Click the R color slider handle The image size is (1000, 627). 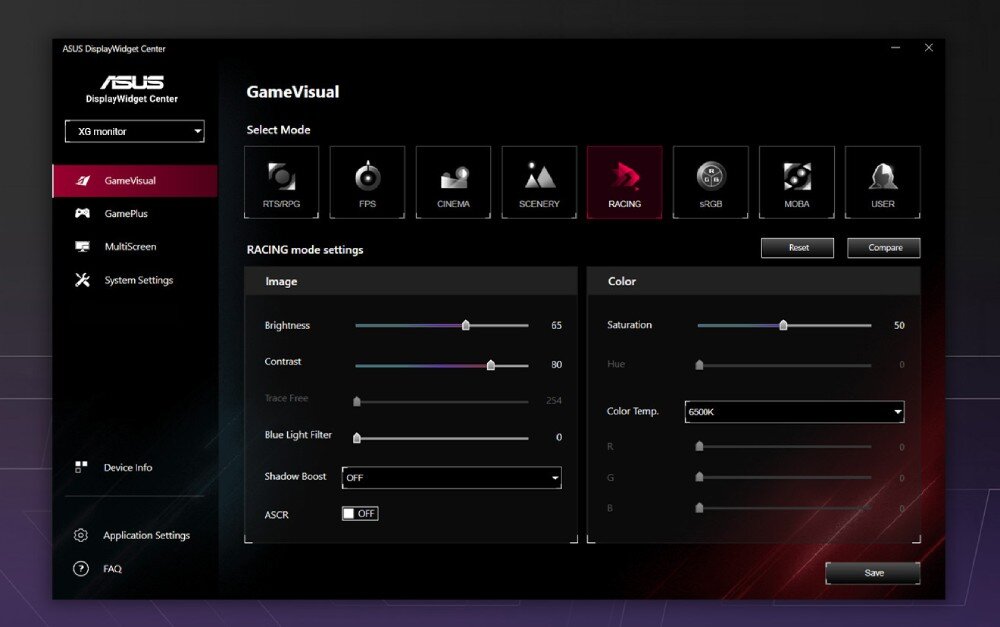pyautogui.click(x=700, y=446)
